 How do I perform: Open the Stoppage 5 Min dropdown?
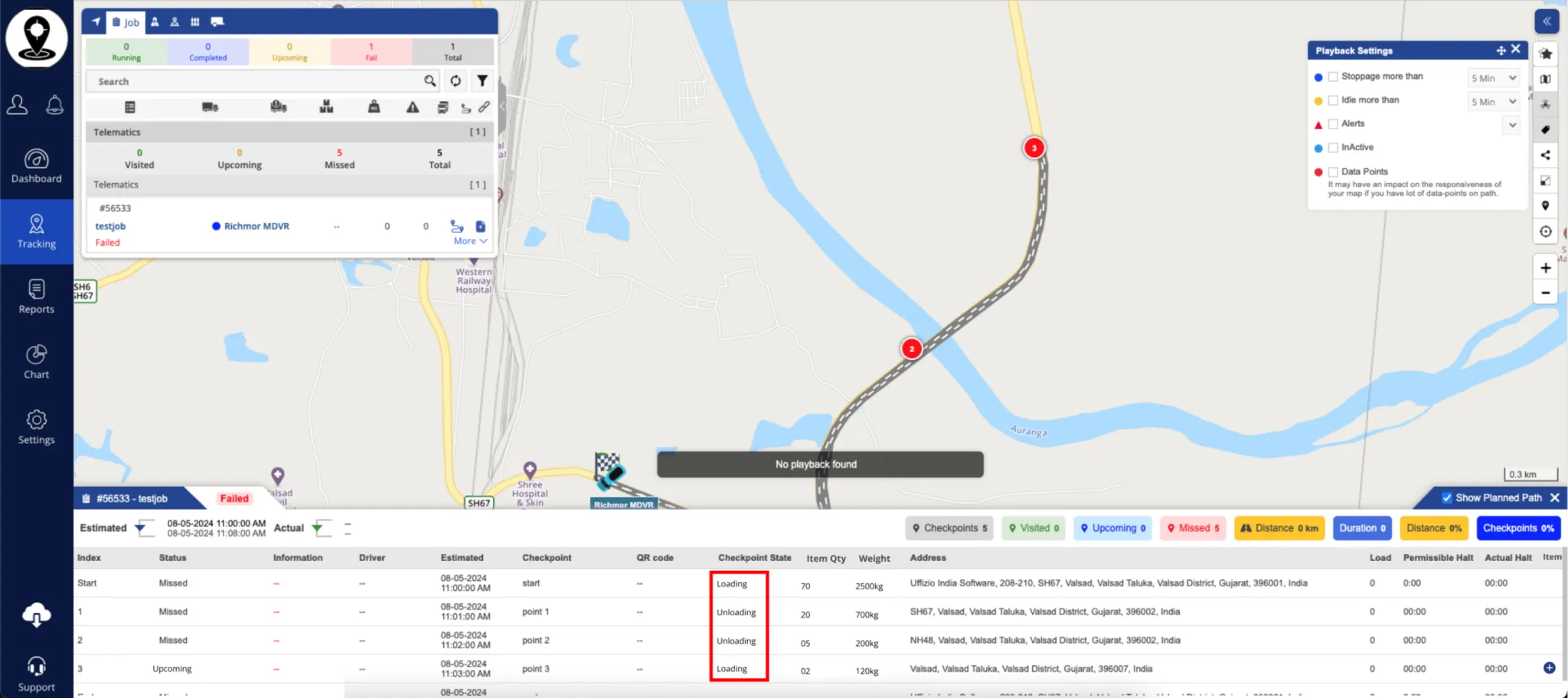coord(1493,78)
